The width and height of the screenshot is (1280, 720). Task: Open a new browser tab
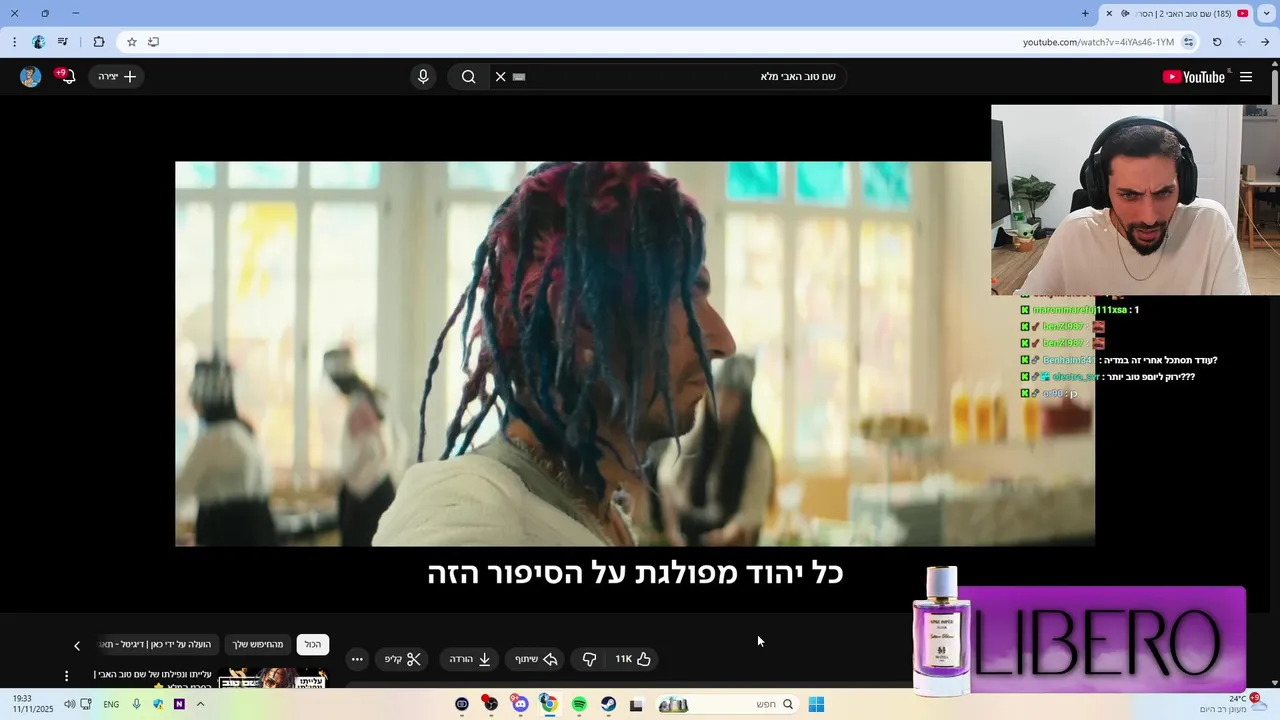(1085, 13)
